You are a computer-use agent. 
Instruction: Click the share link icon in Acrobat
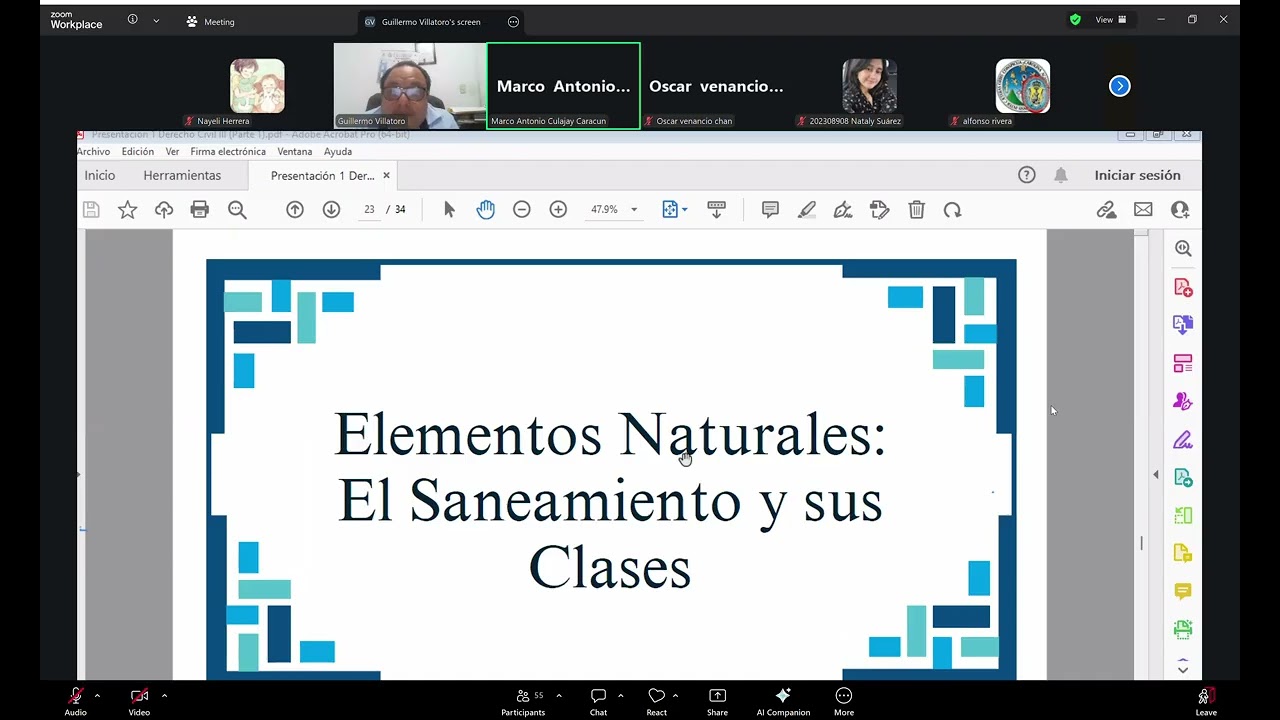[x=1106, y=209]
